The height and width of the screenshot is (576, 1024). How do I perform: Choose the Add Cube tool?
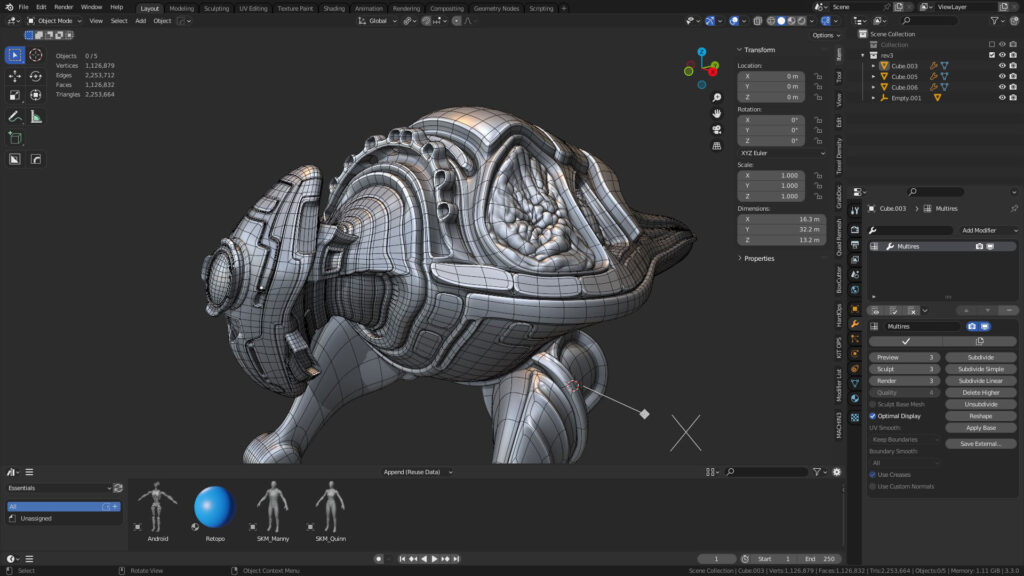click(15, 138)
